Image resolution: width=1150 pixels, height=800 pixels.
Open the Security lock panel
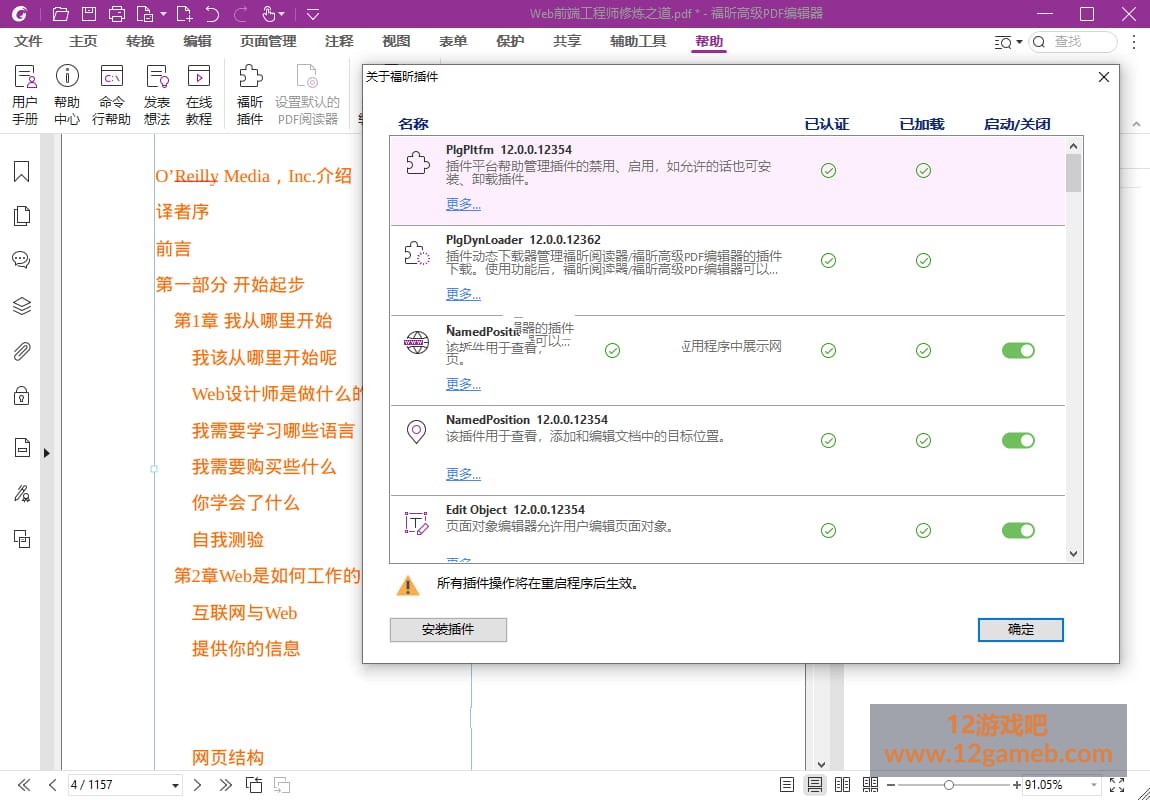(21, 396)
